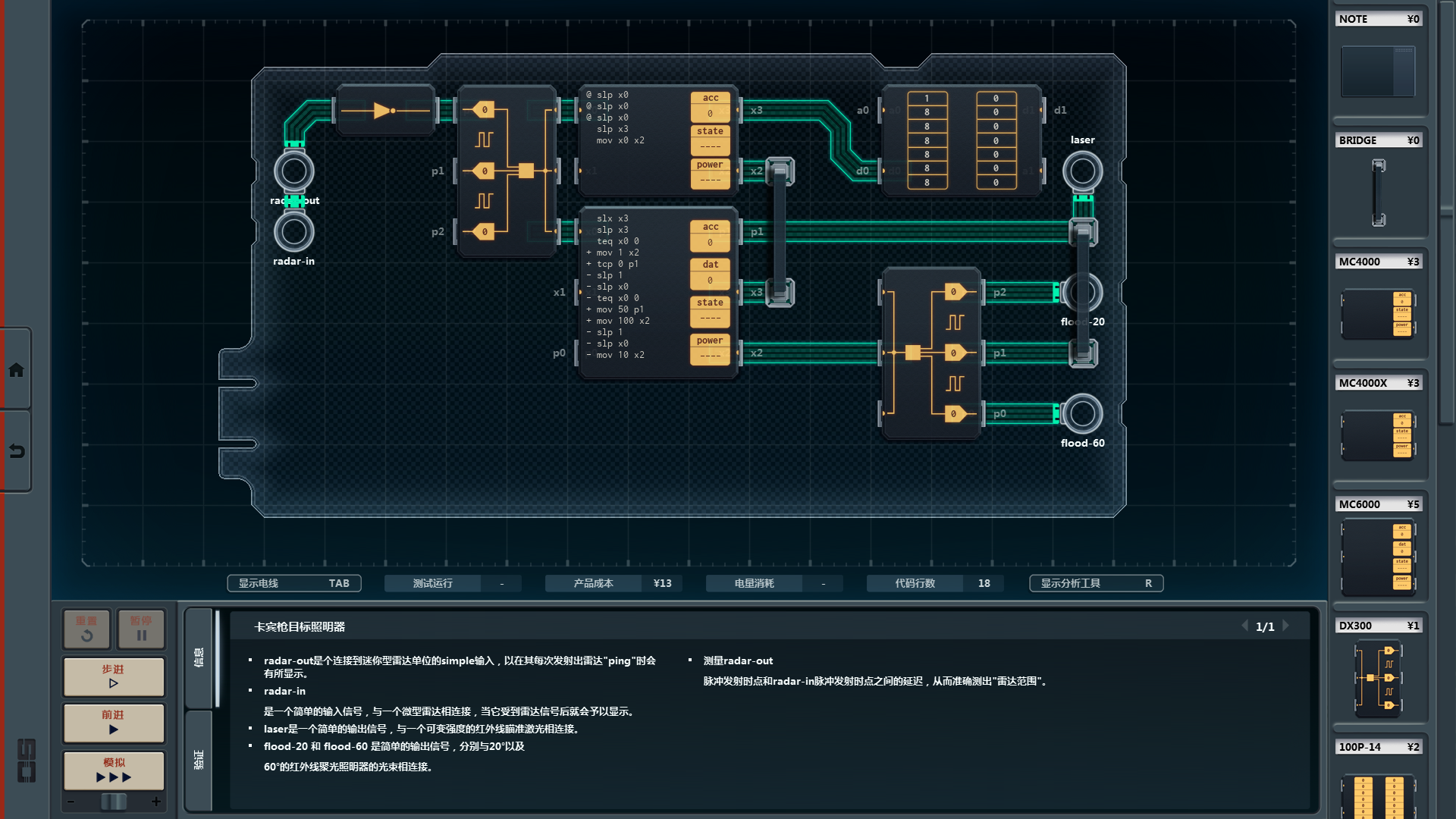Pick the DX300 expander component

pos(1378,679)
